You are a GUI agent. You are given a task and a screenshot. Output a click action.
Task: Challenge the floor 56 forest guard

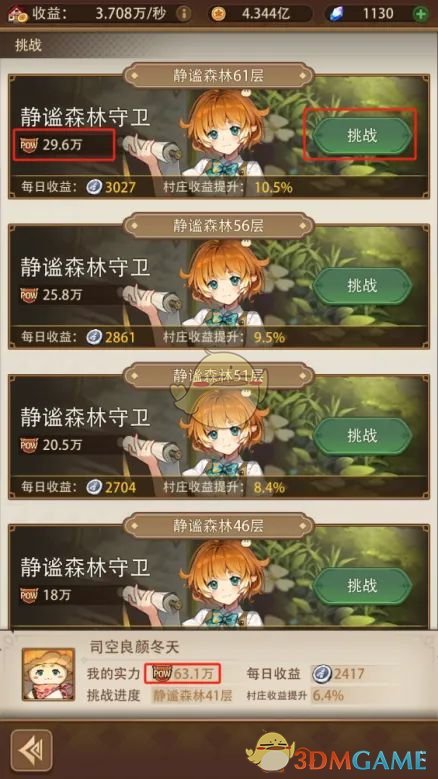pos(363,286)
